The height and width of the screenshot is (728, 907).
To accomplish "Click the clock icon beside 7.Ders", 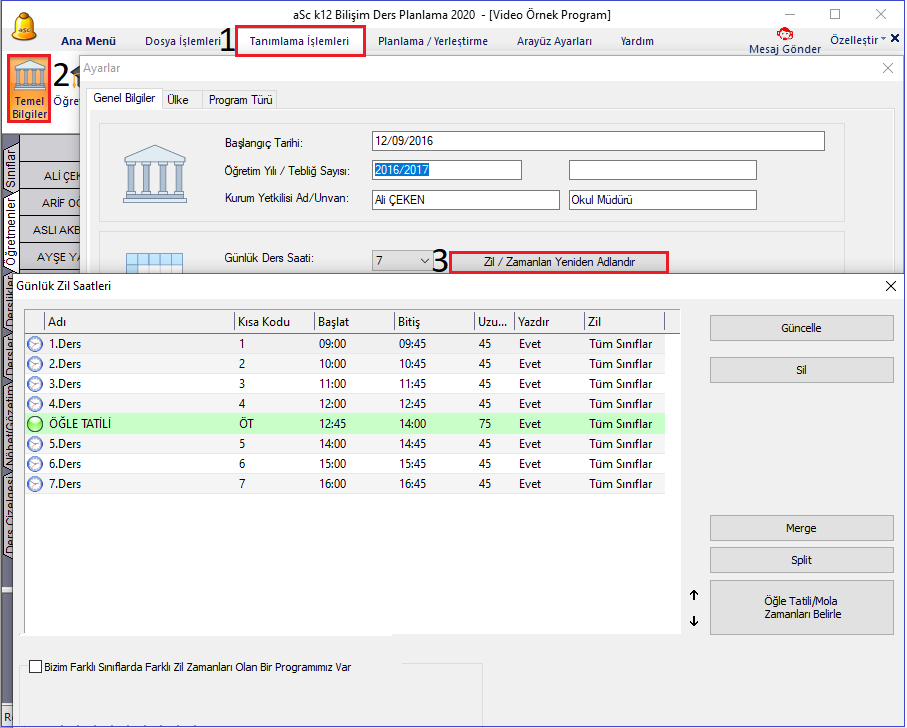I will coord(35,484).
